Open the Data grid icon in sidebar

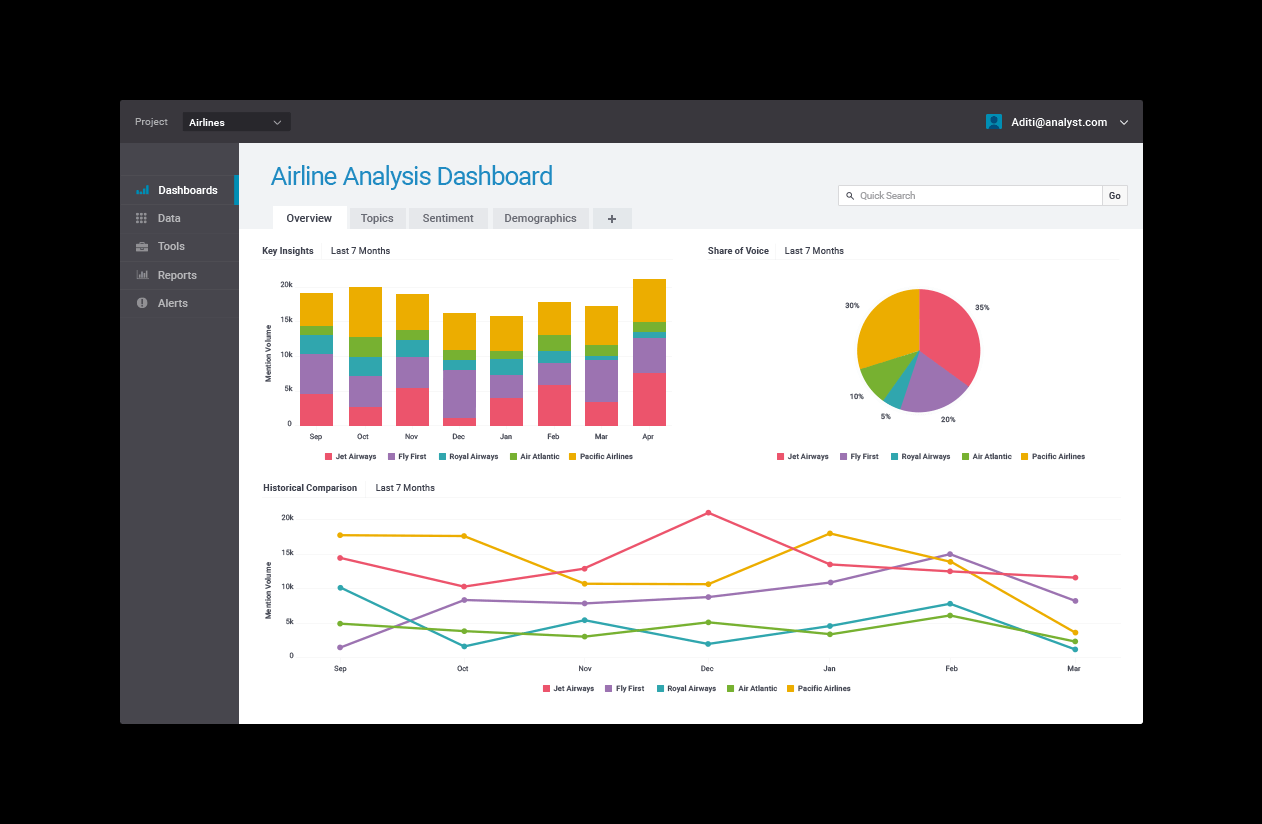(142, 218)
